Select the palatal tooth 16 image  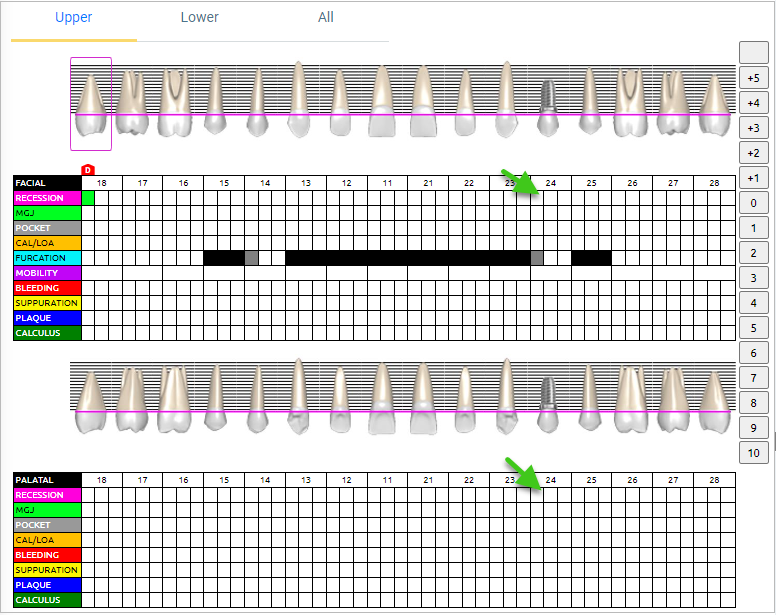[174, 399]
